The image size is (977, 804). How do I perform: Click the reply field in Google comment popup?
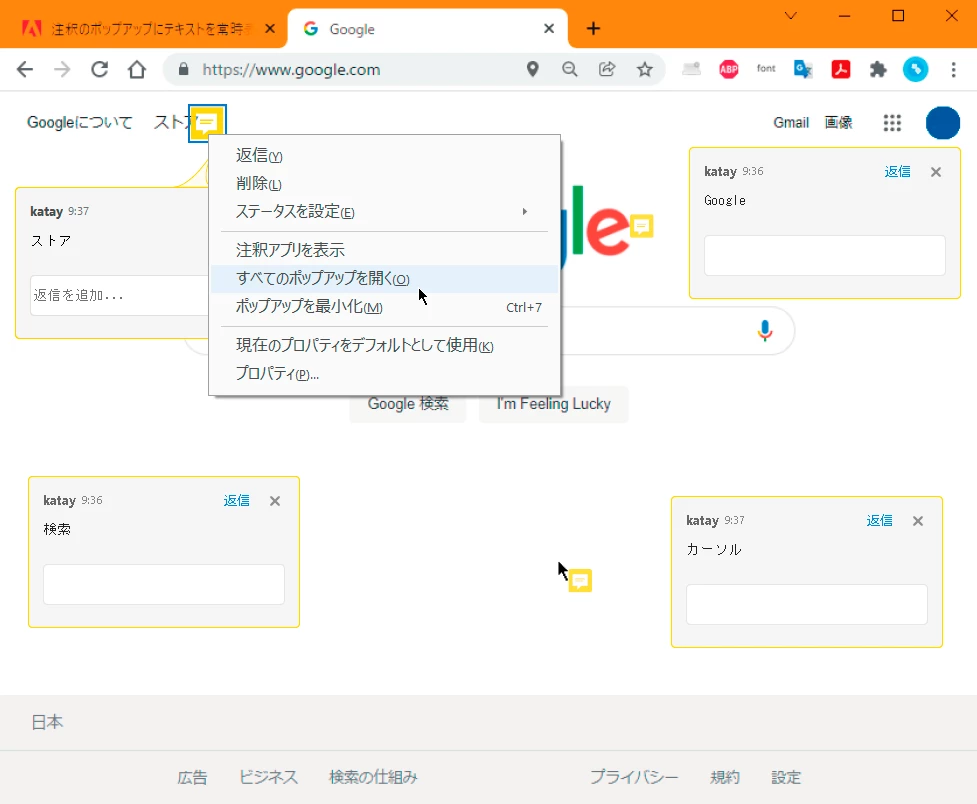pos(824,256)
